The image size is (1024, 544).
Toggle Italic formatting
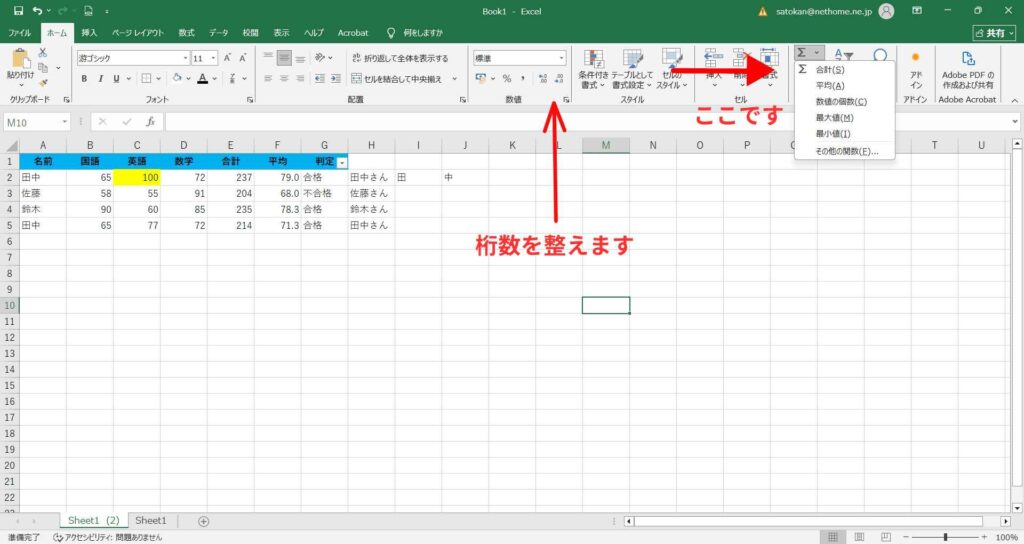tap(100, 78)
